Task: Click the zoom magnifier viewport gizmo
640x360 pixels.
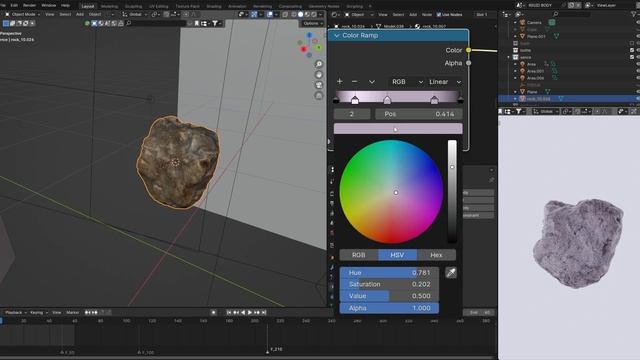Action: click(319, 64)
